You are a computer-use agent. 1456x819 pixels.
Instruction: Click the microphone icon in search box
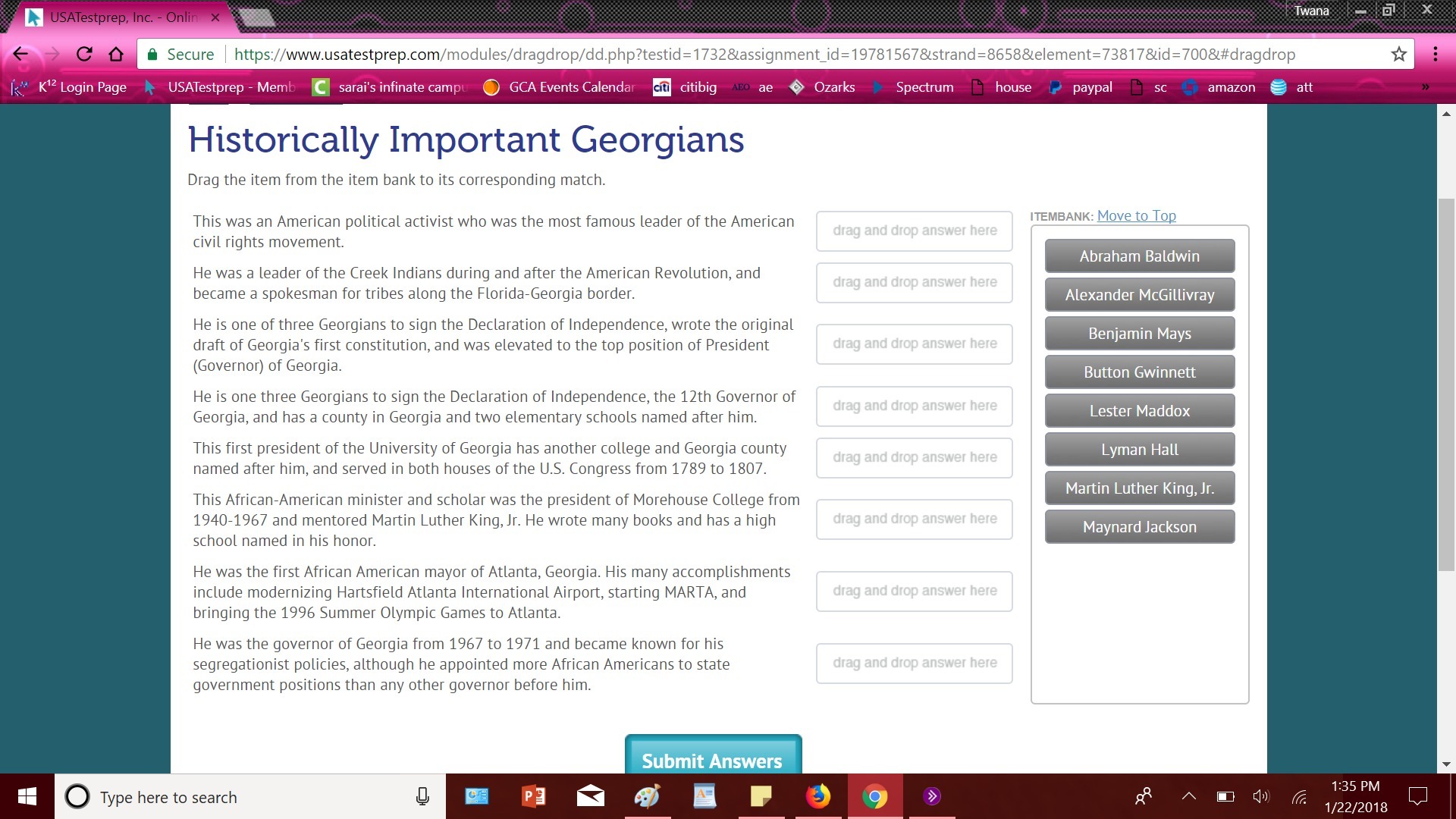click(x=422, y=796)
